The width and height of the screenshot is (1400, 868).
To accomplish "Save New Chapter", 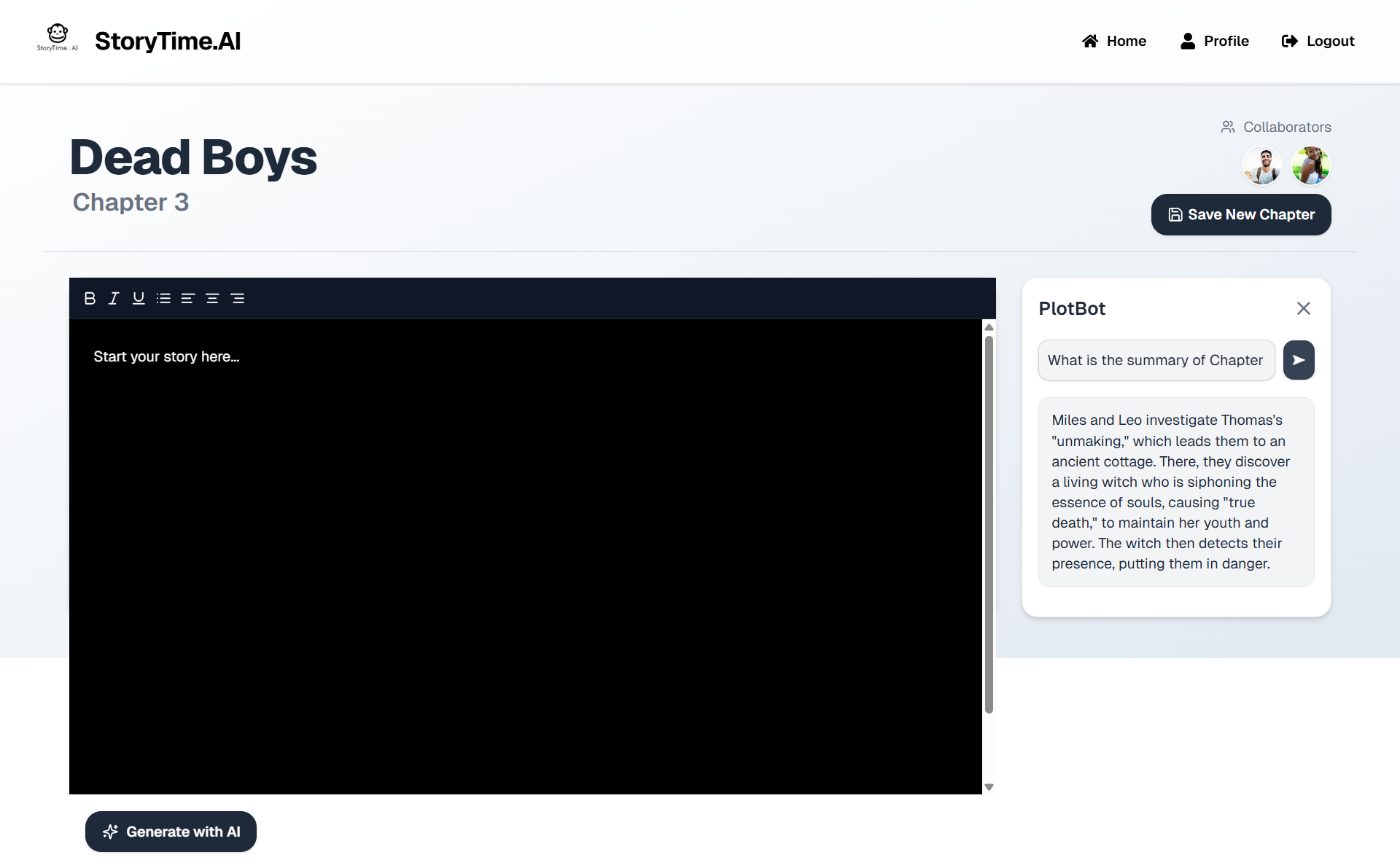I will [x=1241, y=214].
